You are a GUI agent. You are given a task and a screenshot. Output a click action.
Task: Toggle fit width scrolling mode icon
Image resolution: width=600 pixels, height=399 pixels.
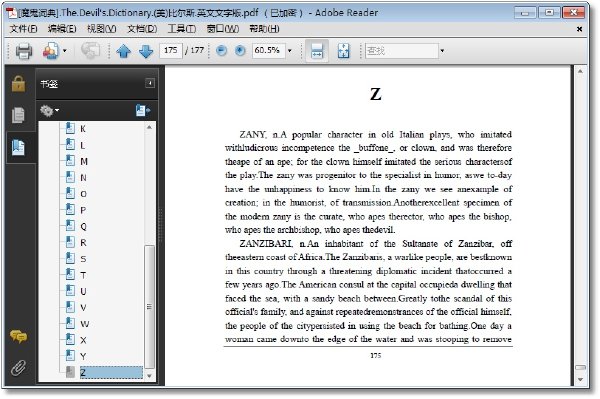(x=317, y=50)
